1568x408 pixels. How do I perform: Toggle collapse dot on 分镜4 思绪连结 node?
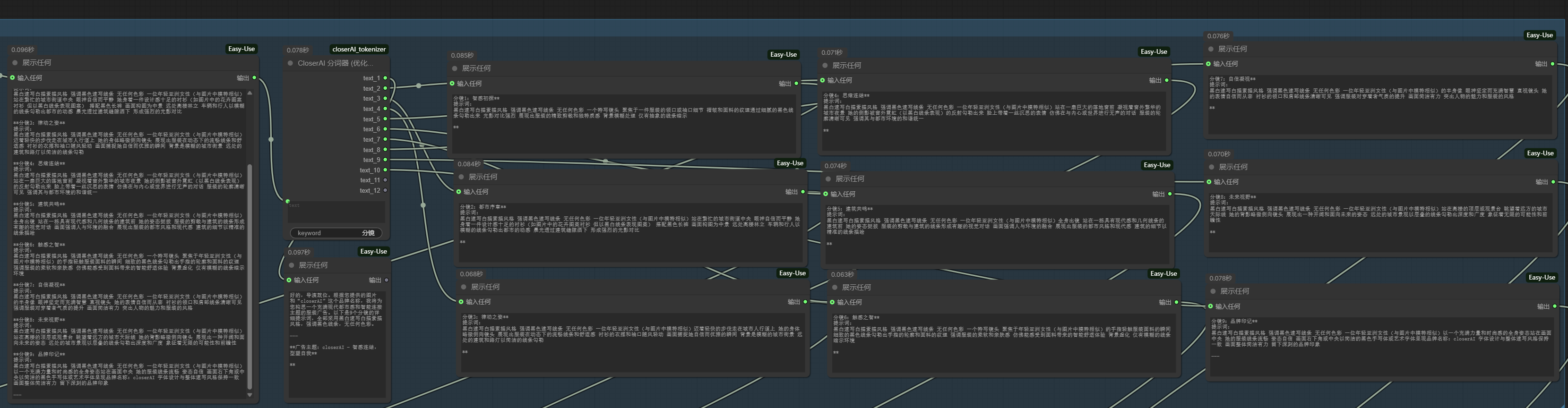tap(825, 66)
